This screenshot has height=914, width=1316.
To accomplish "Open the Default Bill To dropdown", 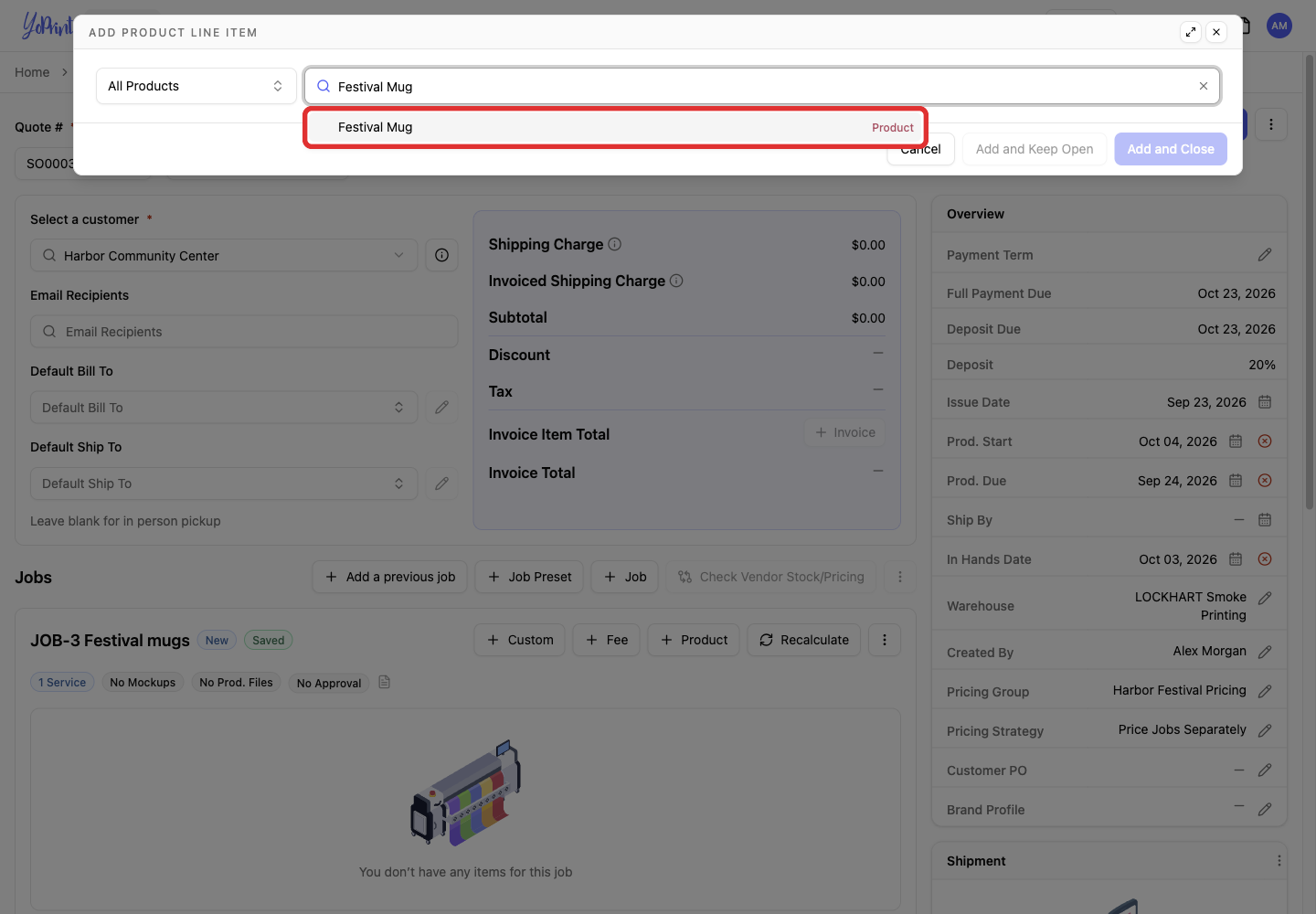I will point(224,408).
